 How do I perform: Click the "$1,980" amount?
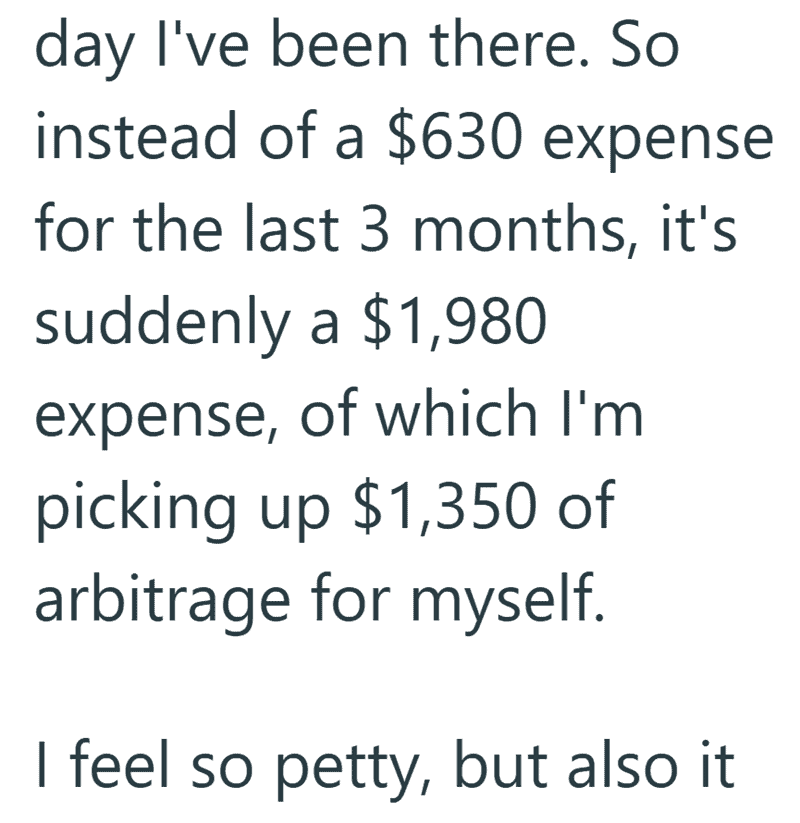[x=455, y=321]
